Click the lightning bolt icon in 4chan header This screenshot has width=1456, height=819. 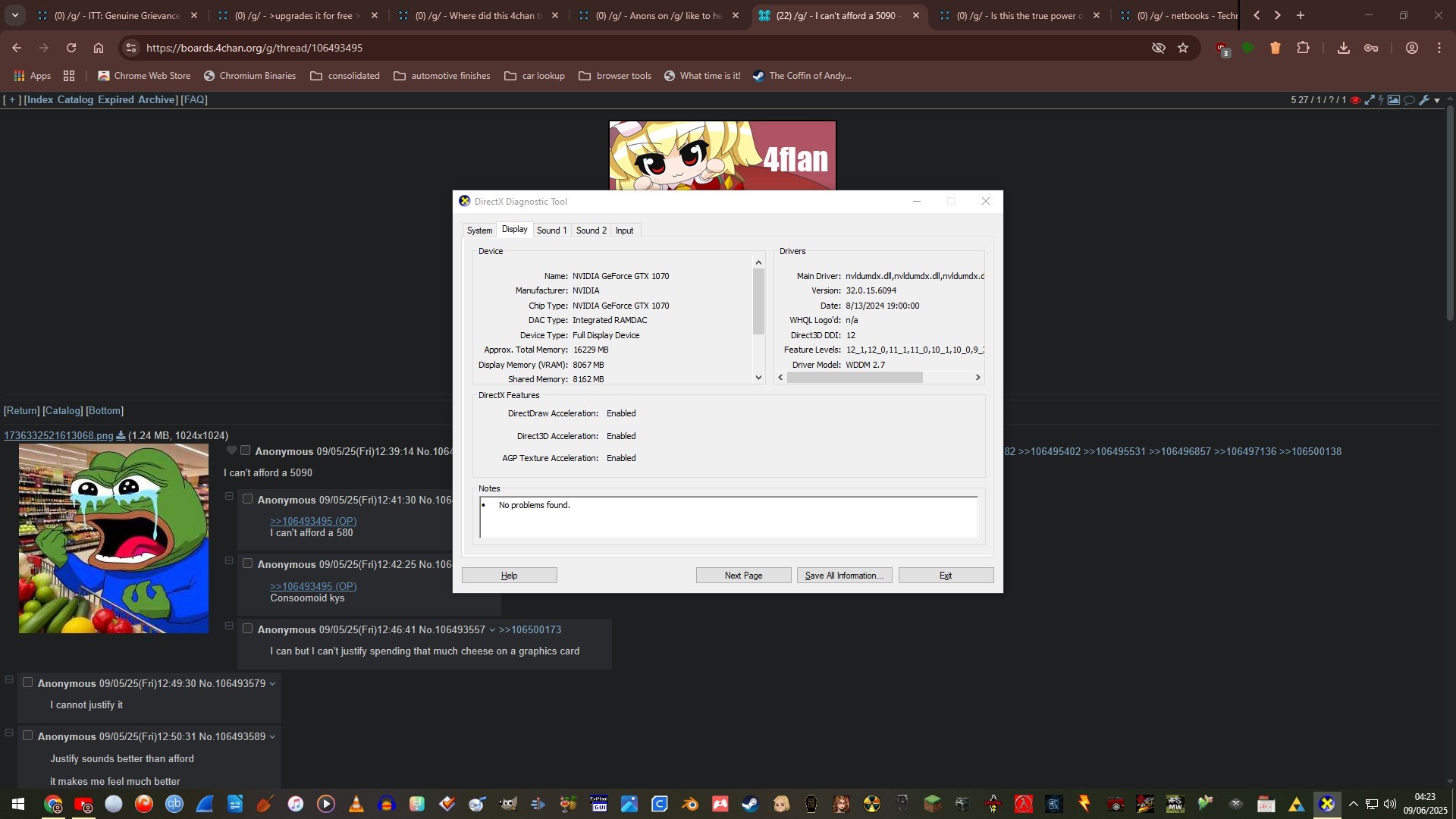click(x=1381, y=100)
